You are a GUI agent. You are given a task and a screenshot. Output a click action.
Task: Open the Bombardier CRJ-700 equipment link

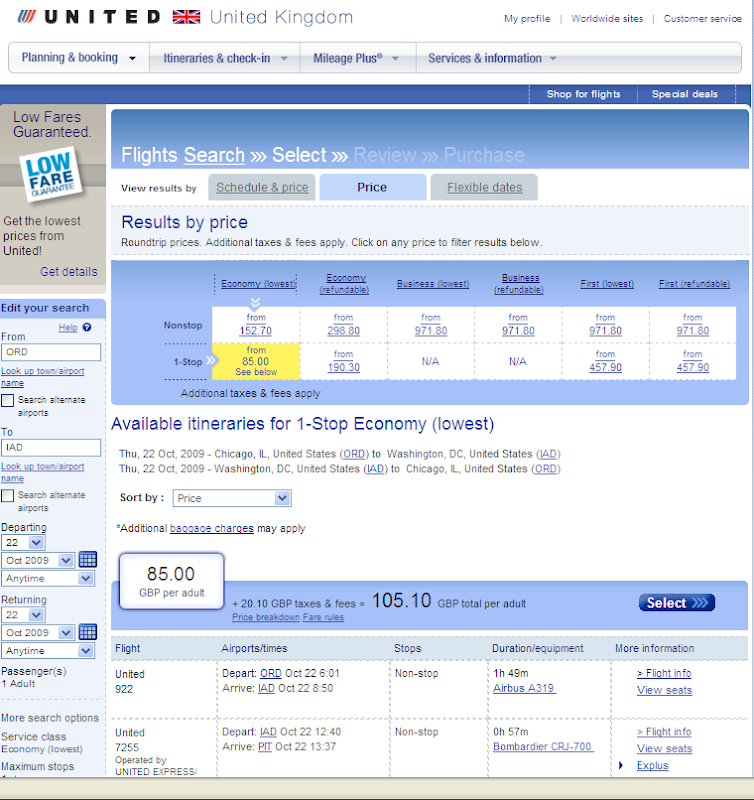click(x=543, y=746)
